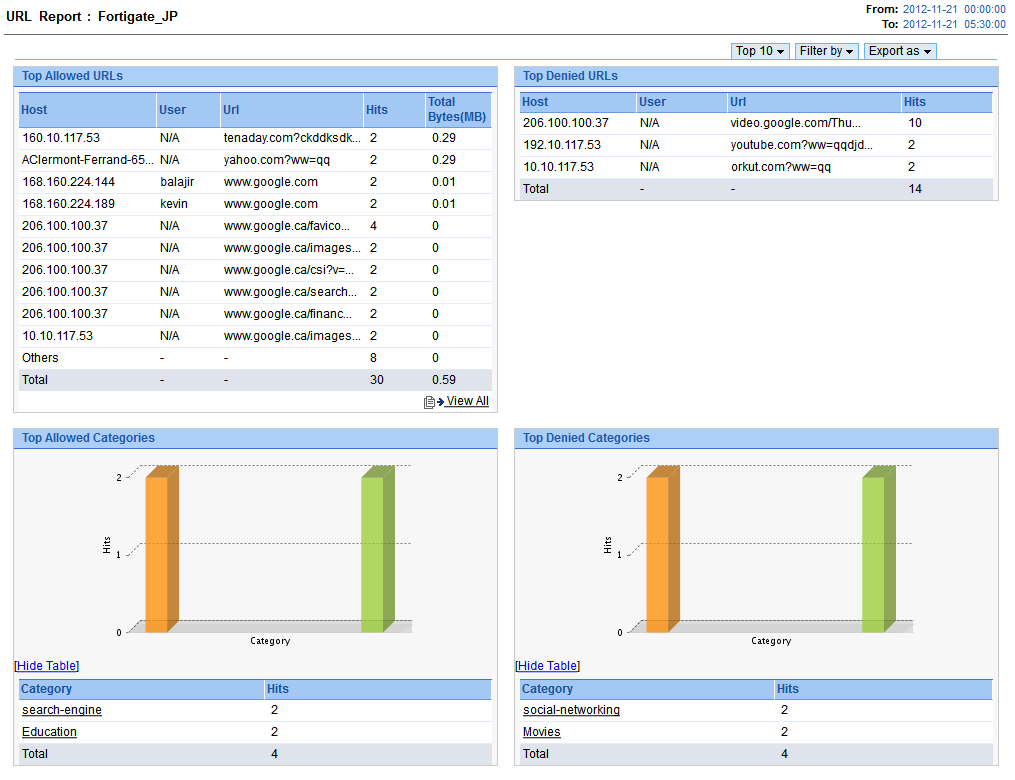Expand the Filter by dropdown
This screenshot has height=780, width=1015.
[826, 51]
